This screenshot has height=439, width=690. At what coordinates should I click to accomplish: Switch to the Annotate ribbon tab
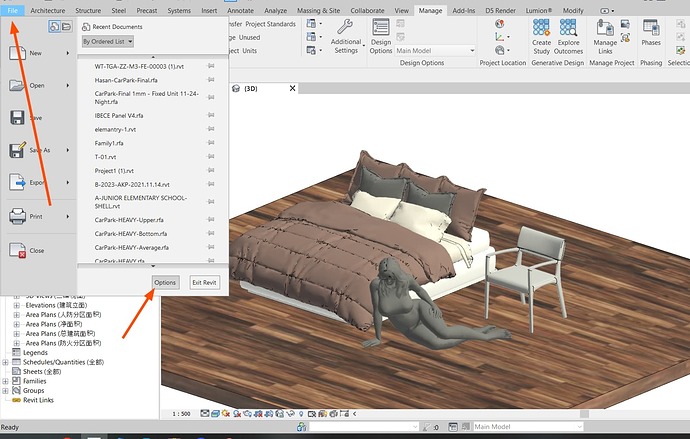click(240, 10)
